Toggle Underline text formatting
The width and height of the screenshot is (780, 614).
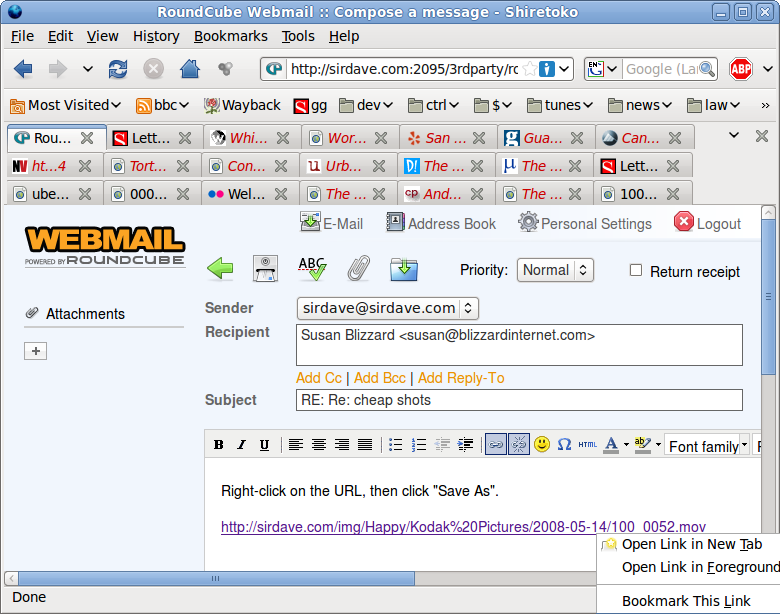[x=264, y=445]
